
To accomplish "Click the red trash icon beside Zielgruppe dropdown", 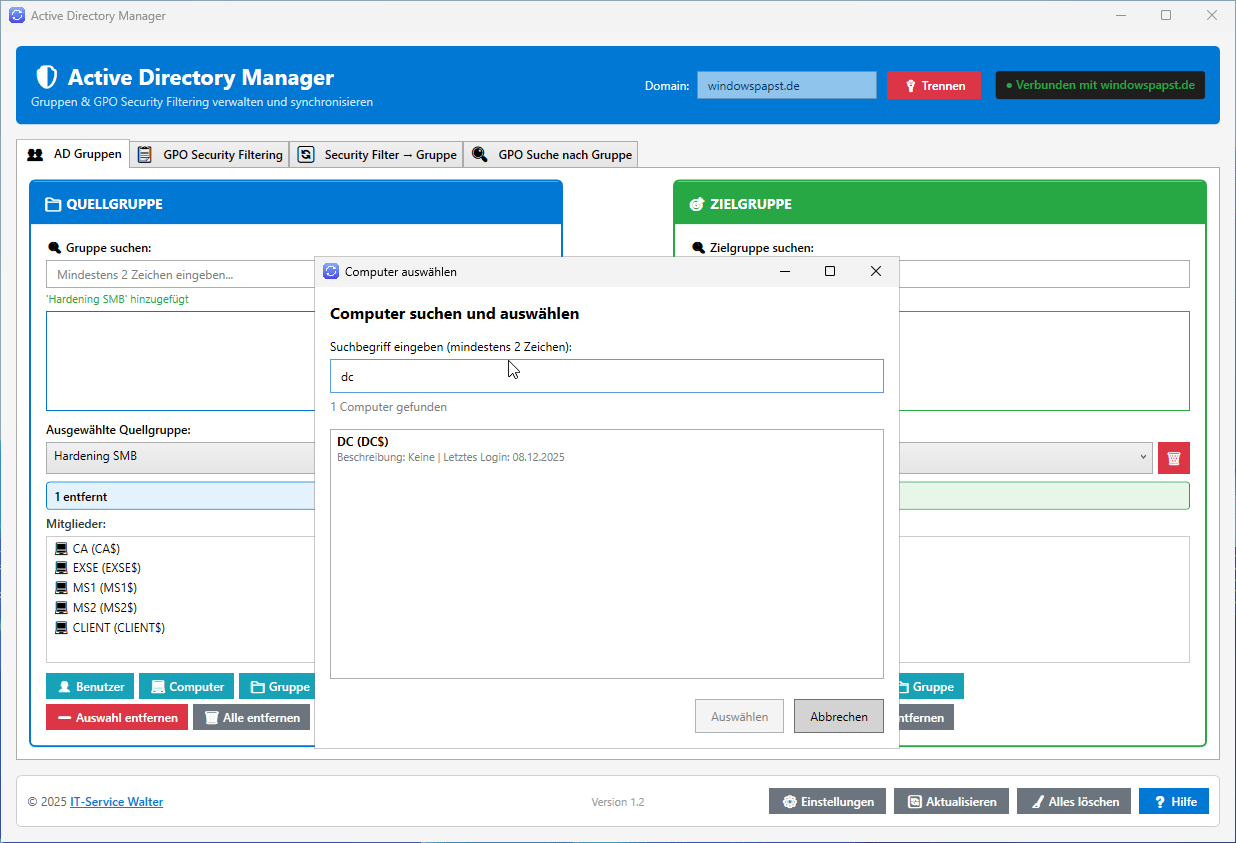I will pyautogui.click(x=1173, y=458).
